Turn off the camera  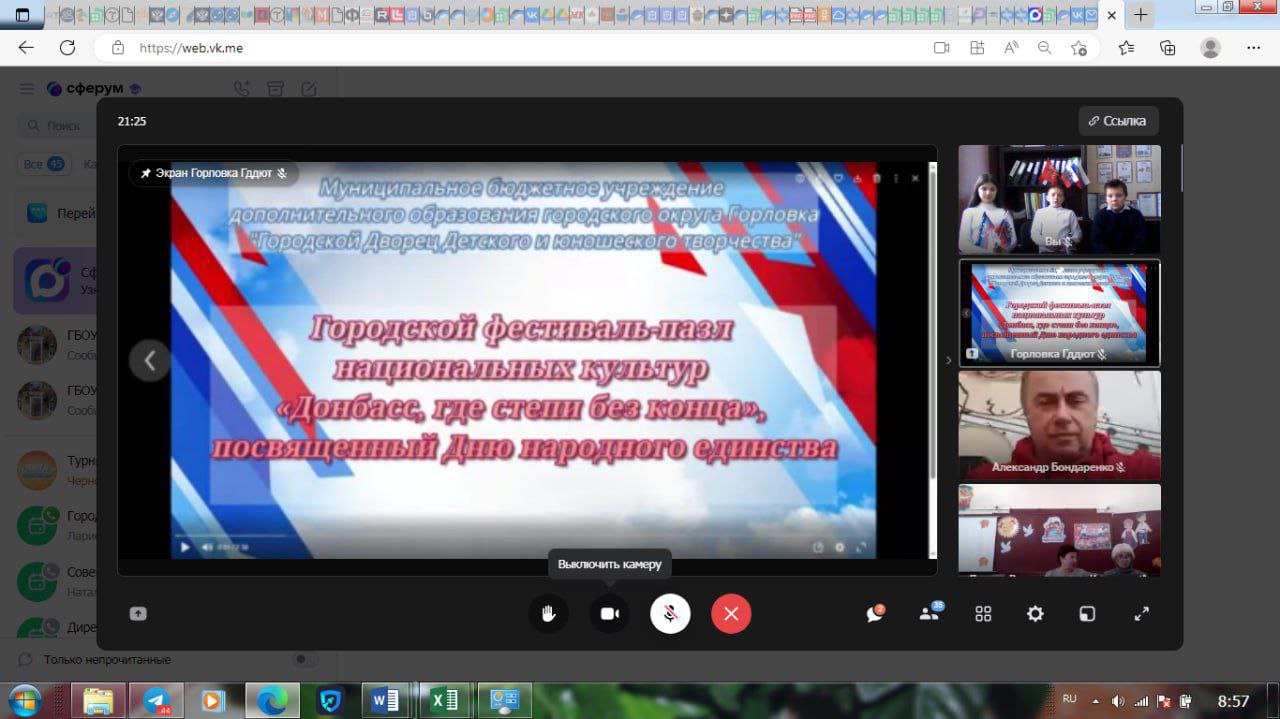[609, 614]
